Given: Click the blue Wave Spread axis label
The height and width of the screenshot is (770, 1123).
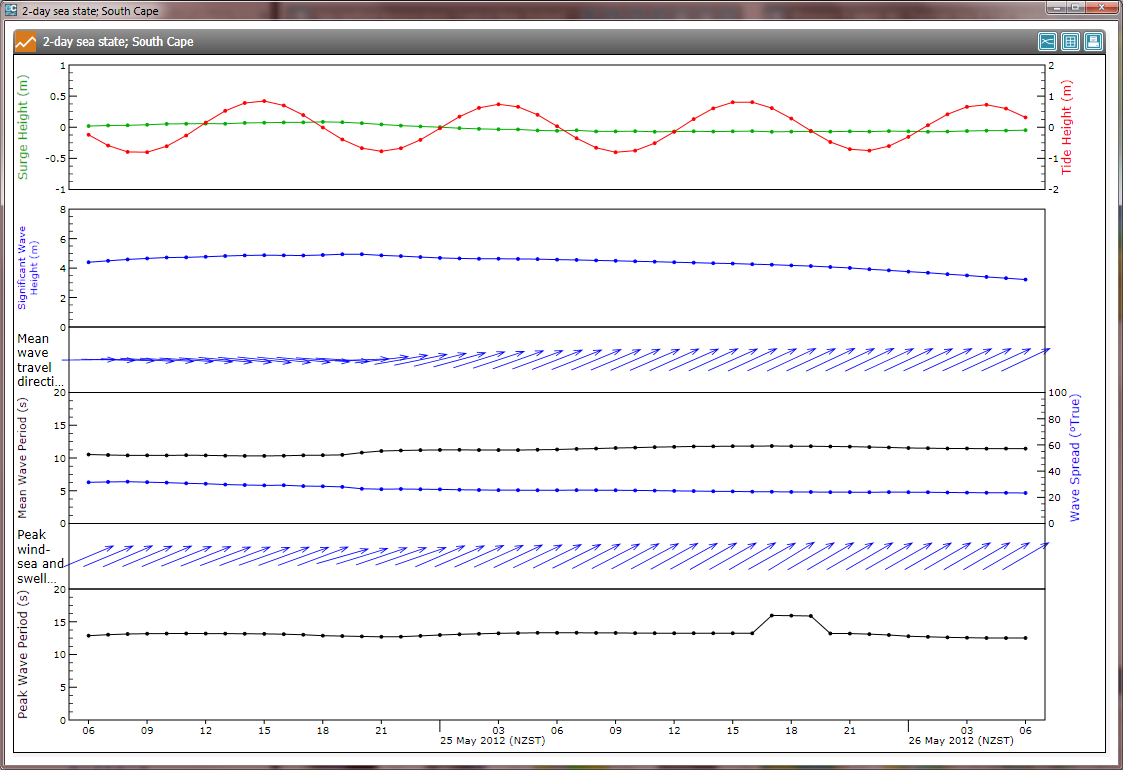Looking at the screenshot, I should 1076,457.
